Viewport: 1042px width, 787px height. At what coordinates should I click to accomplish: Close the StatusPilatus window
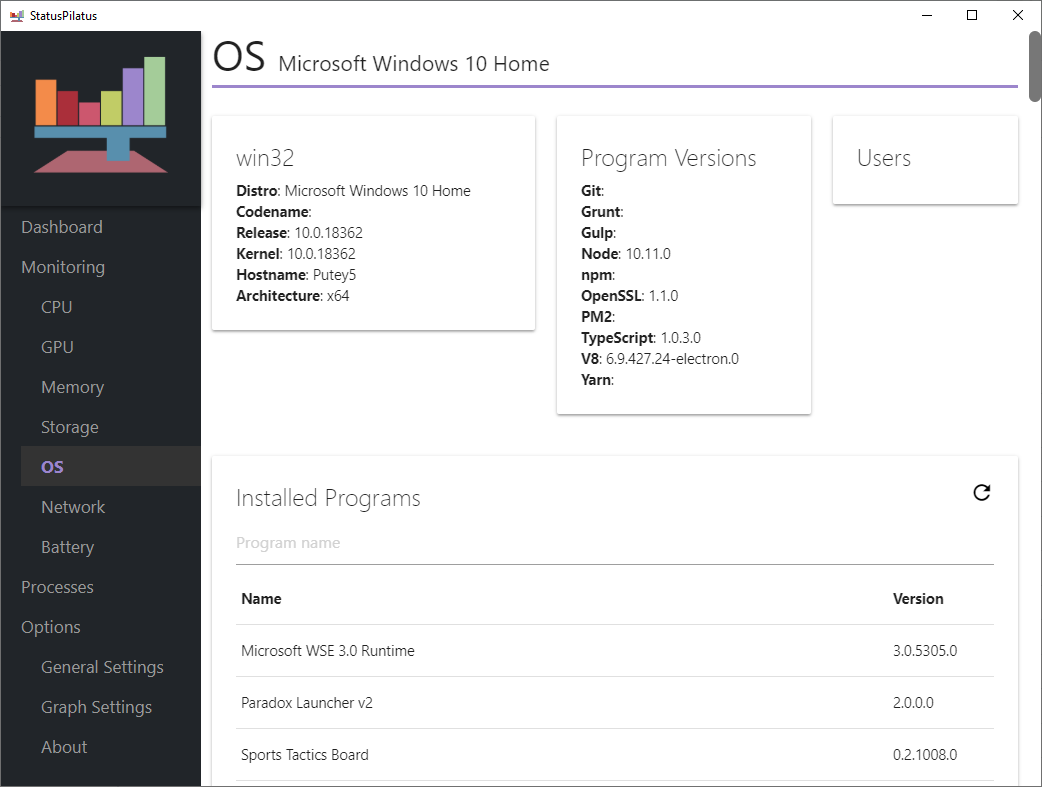click(1017, 15)
